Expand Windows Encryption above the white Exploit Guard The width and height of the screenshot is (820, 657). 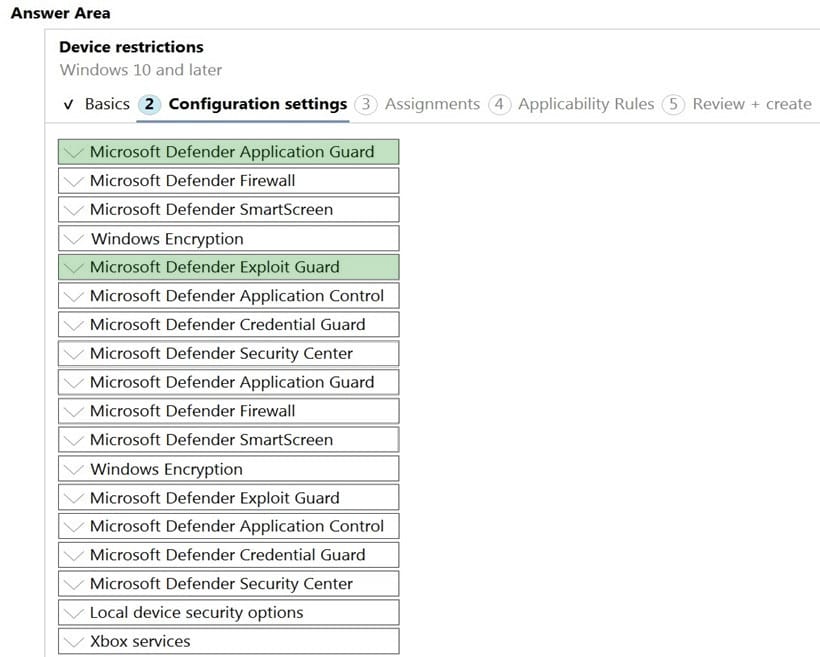229,469
